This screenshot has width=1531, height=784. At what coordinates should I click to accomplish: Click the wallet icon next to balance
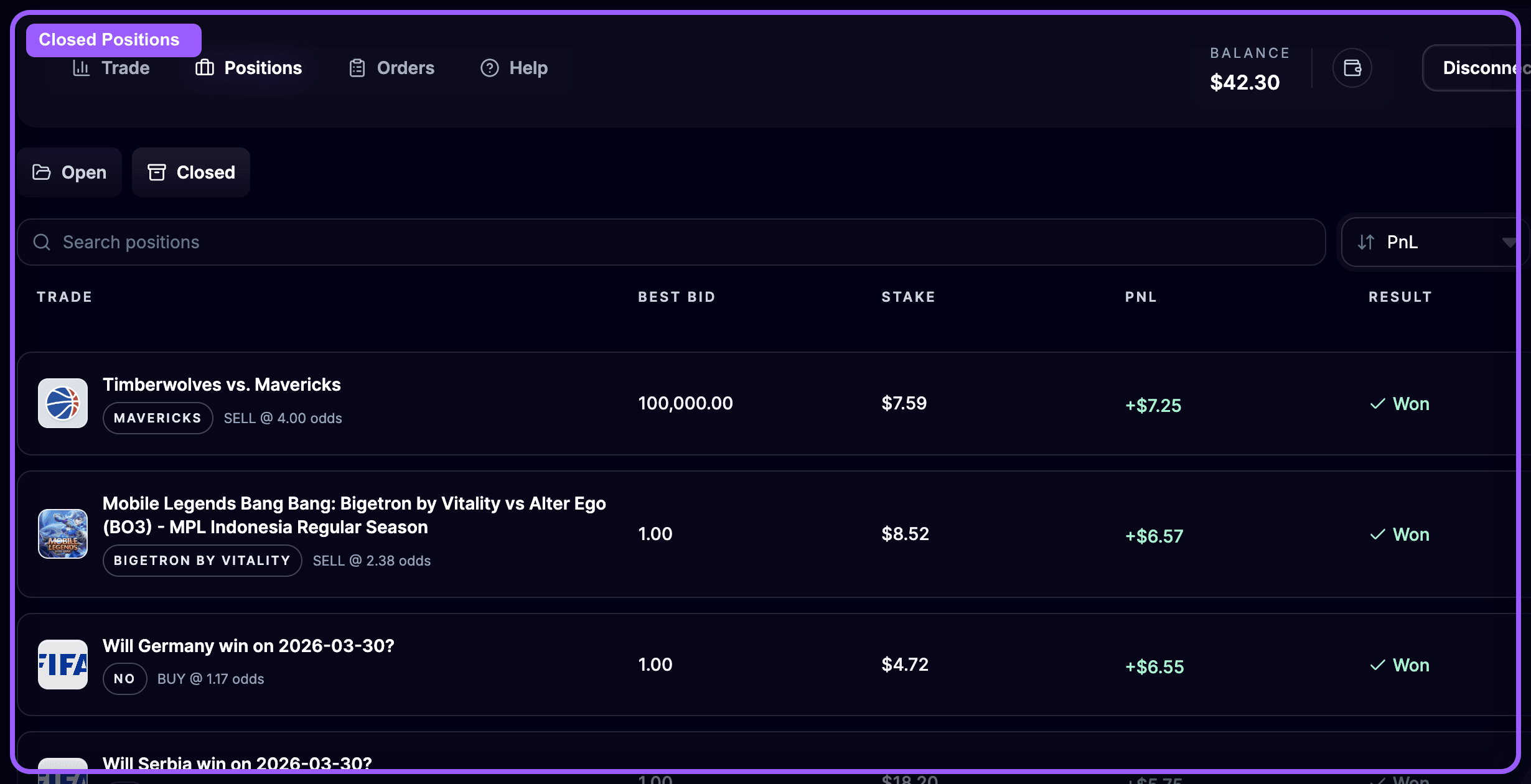pyautogui.click(x=1352, y=68)
